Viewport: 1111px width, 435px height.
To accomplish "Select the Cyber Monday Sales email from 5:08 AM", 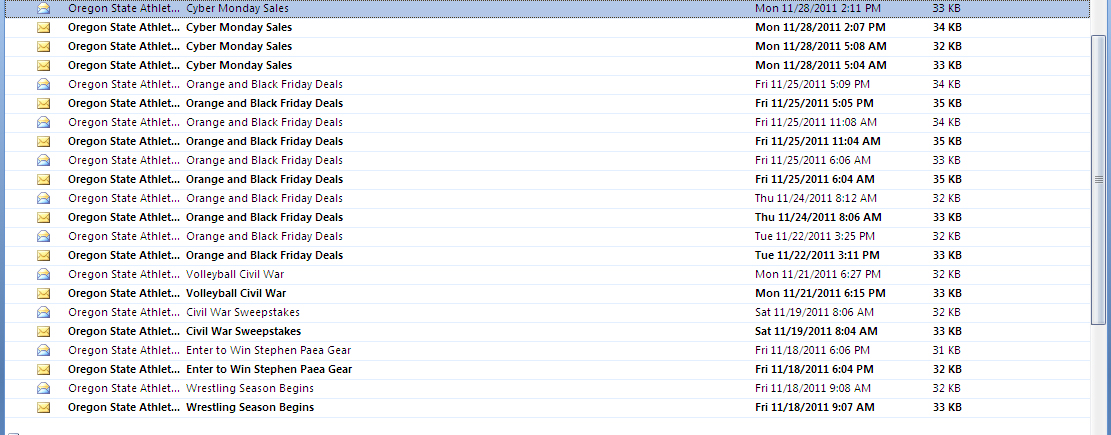I will tap(239, 46).
